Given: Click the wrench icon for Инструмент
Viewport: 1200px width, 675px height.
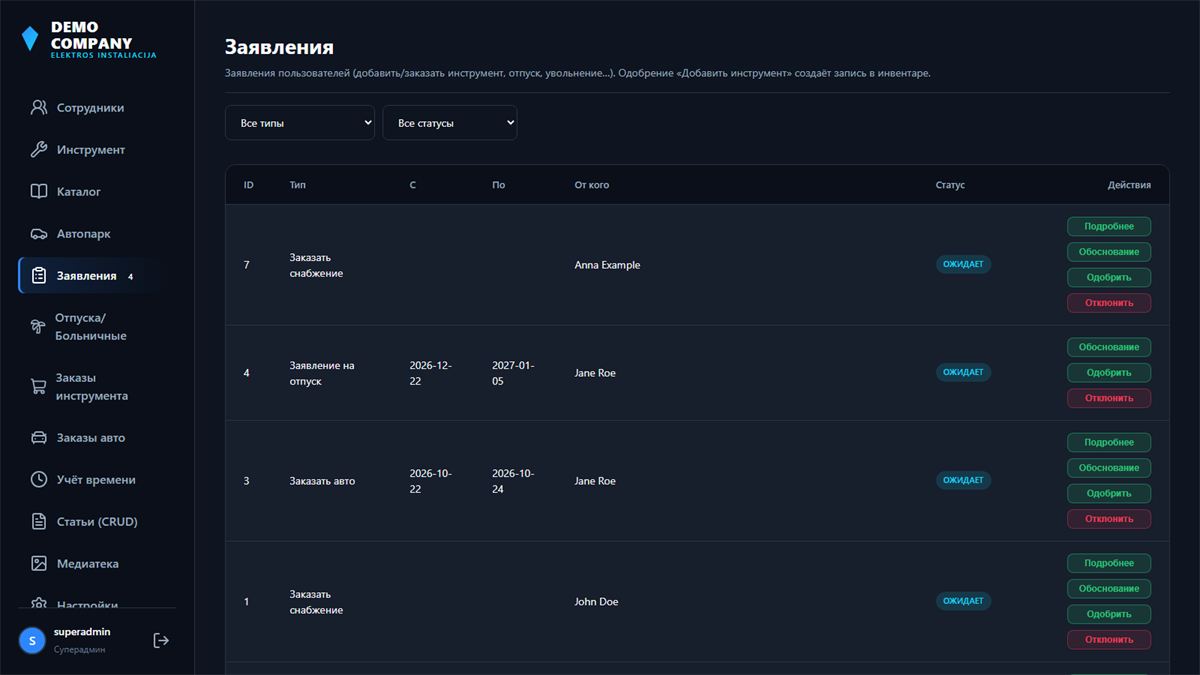Looking at the screenshot, I should [39, 150].
